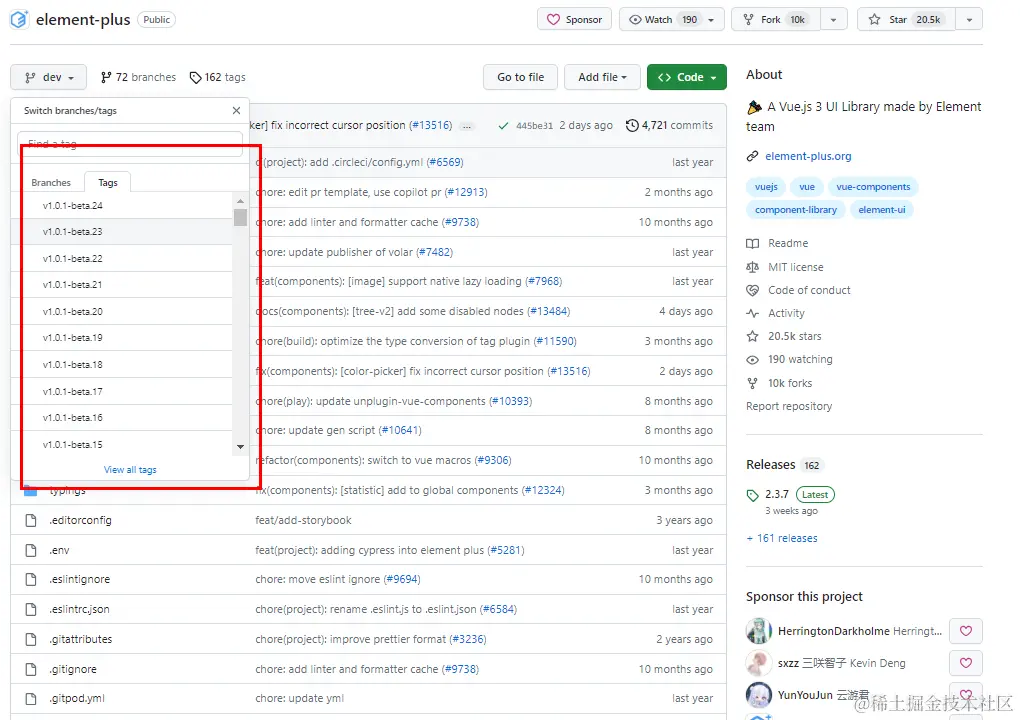The height and width of the screenshot is (720, 1020).
Task: Open the green Code dropdown
Action: click(x=687, y=77)
